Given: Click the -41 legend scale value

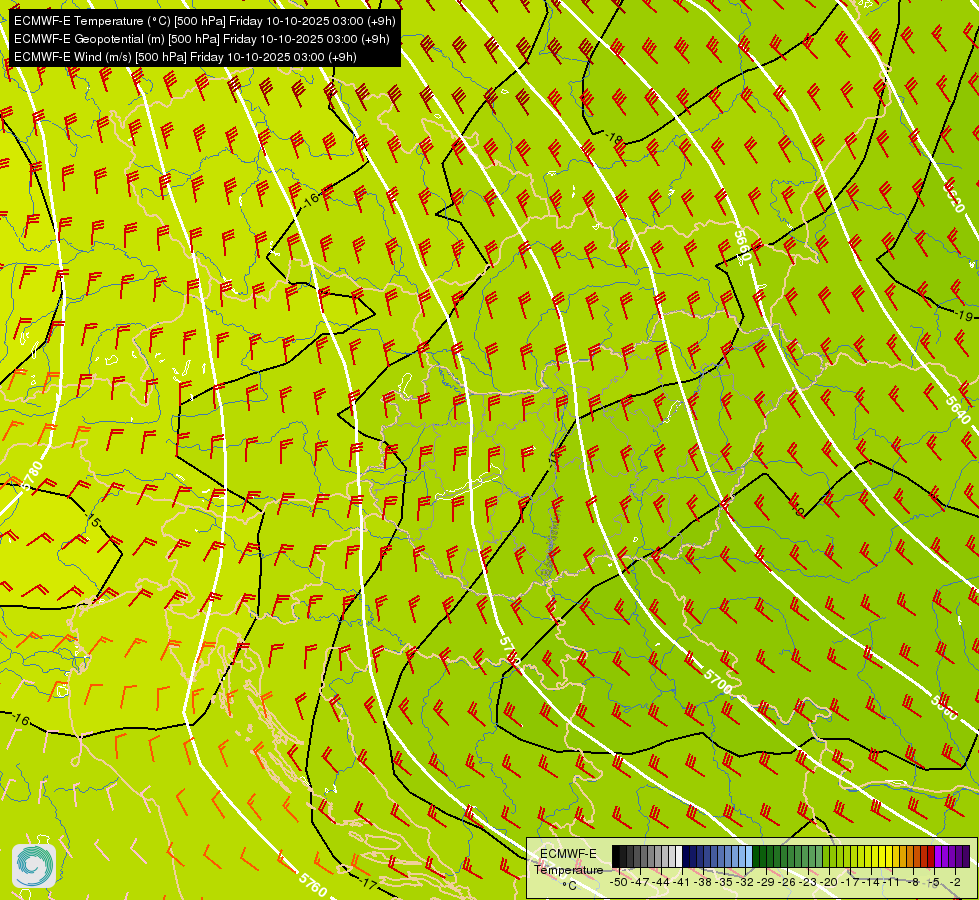Looking at the screenshot, I should 683,882.
